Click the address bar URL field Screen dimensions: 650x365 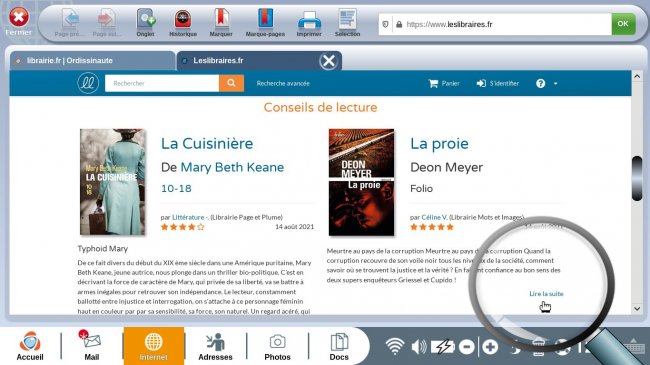pyautogui.click(x=495, y=24)
